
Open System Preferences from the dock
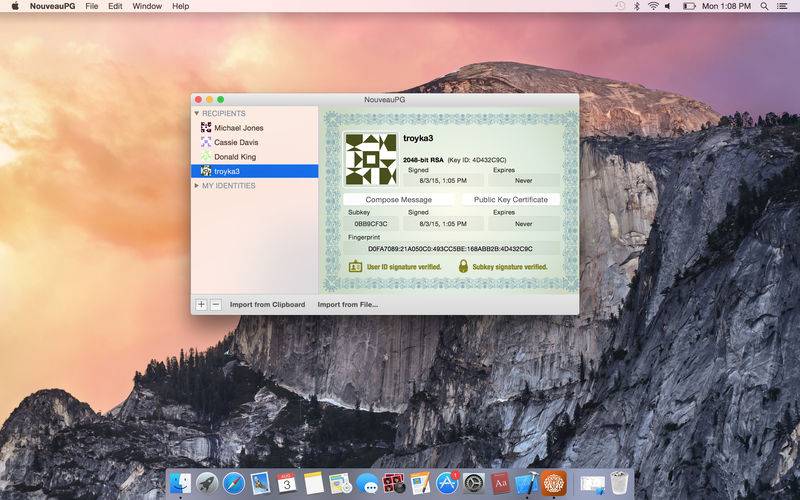473,483
